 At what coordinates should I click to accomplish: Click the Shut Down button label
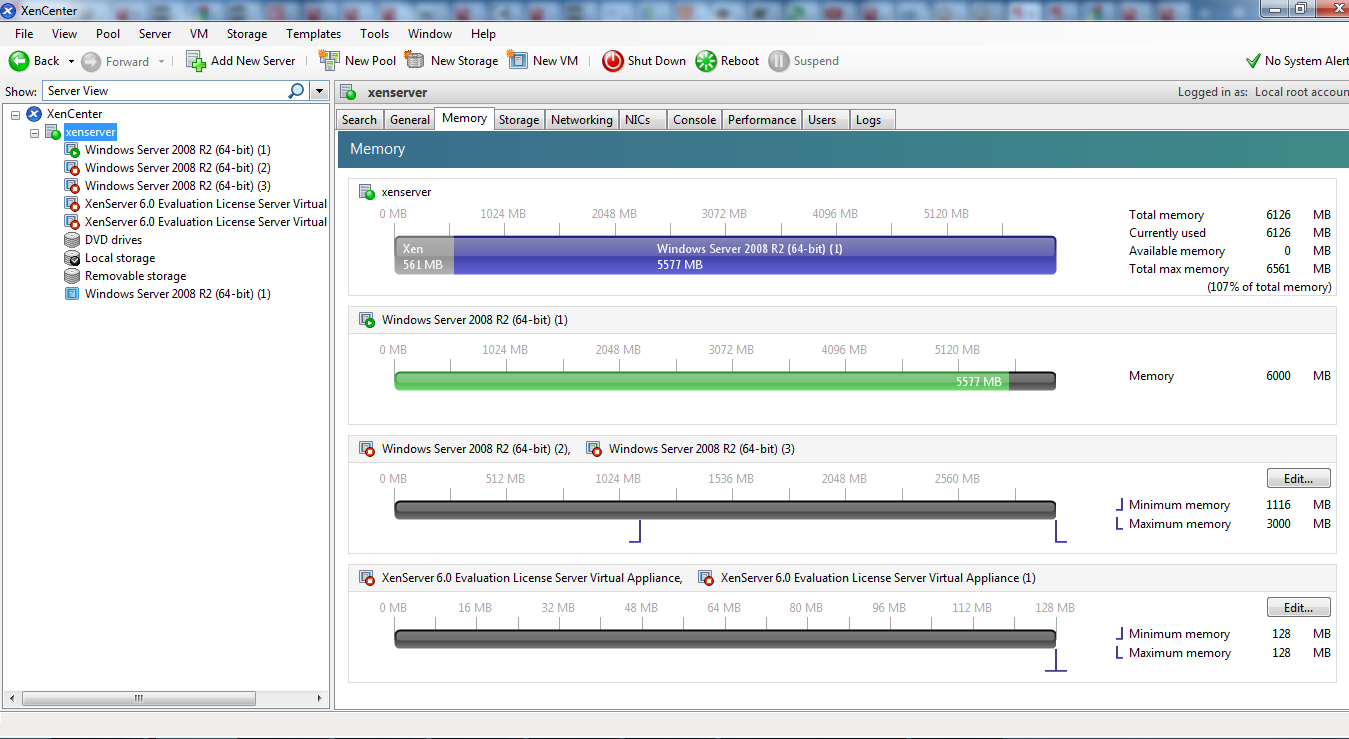pos(657,61)
